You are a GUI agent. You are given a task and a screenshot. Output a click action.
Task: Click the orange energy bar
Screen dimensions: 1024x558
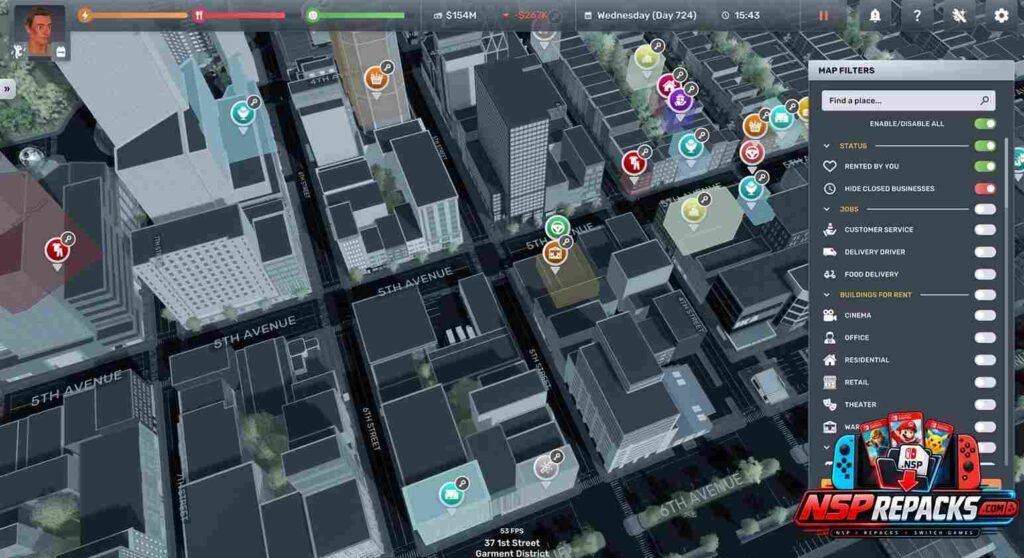click(133, 15)
